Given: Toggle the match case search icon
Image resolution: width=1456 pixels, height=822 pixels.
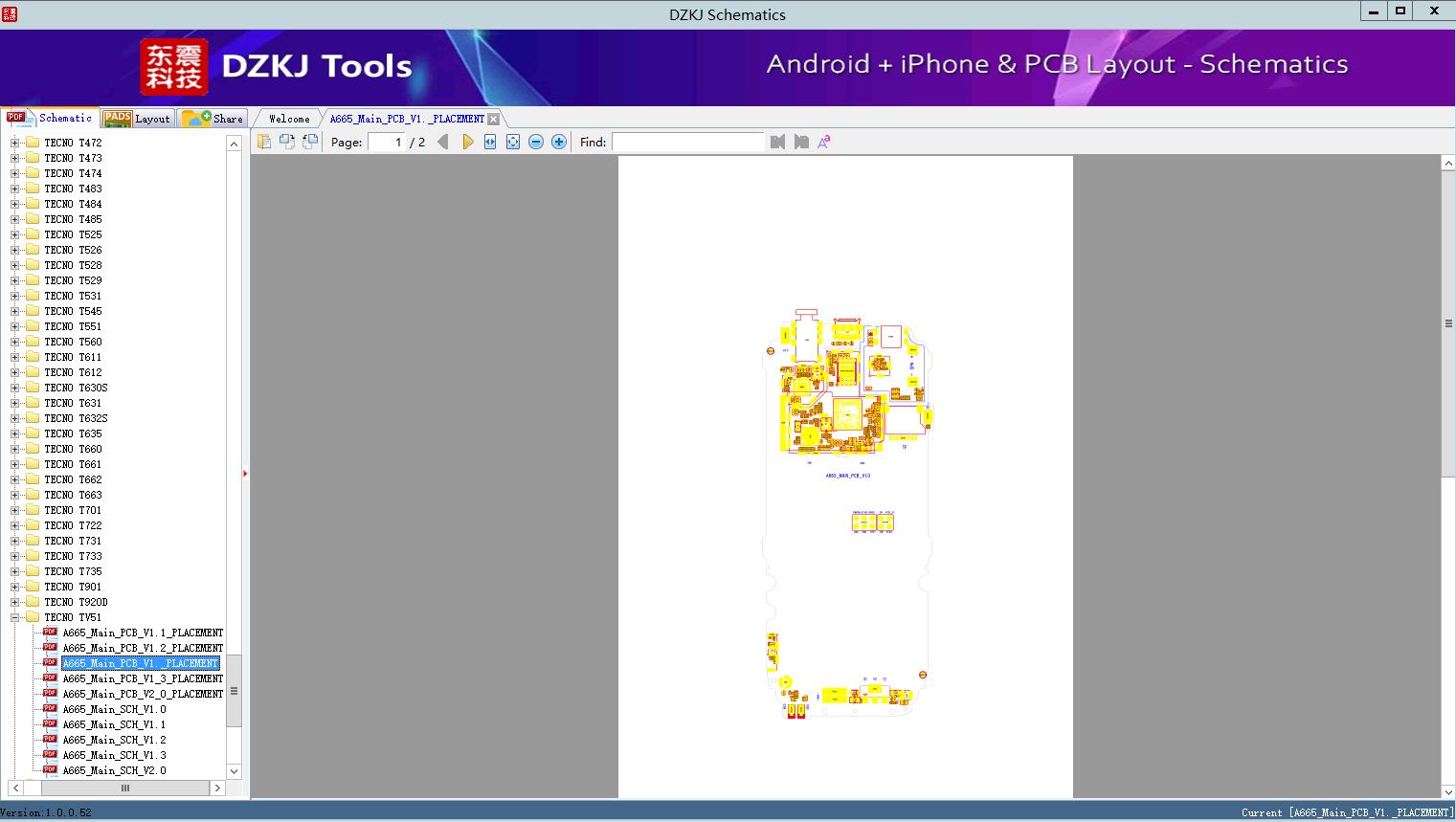Looking at the screenshot, I should pos(824,142).
